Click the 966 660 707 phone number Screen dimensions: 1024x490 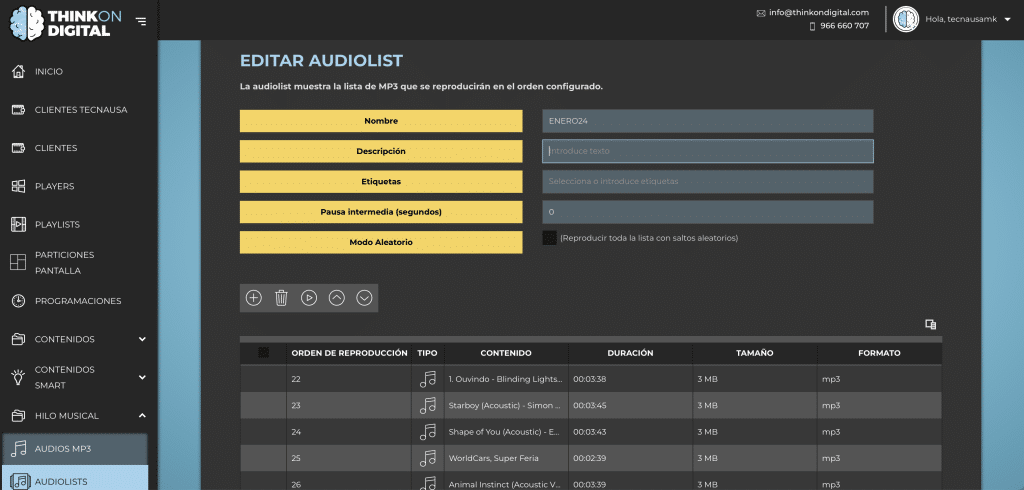pyautogui.click(x=844, y=26)
